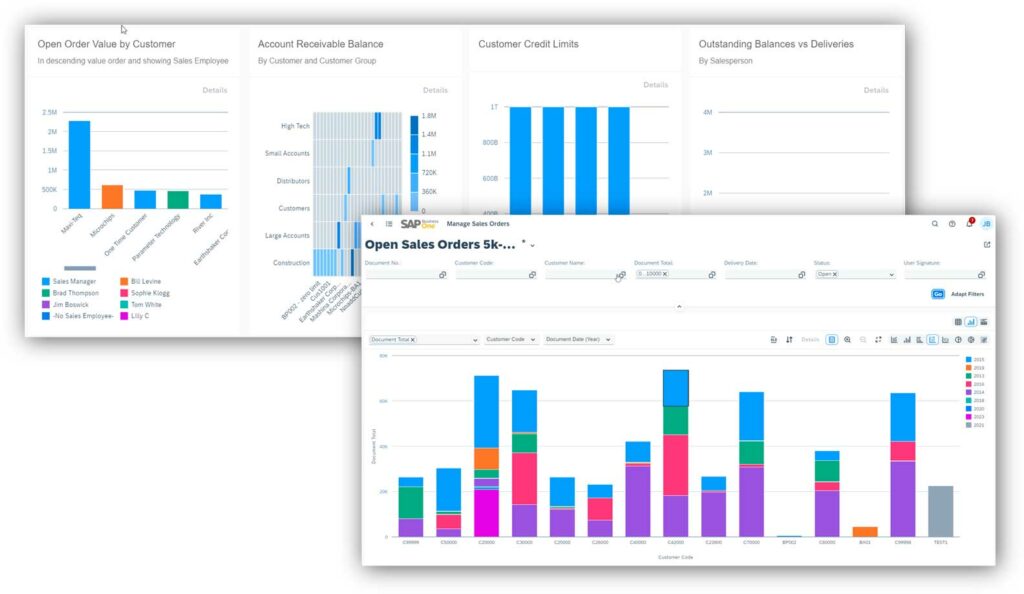Open the Status dropdown arrow

click(x=891, y=274)
